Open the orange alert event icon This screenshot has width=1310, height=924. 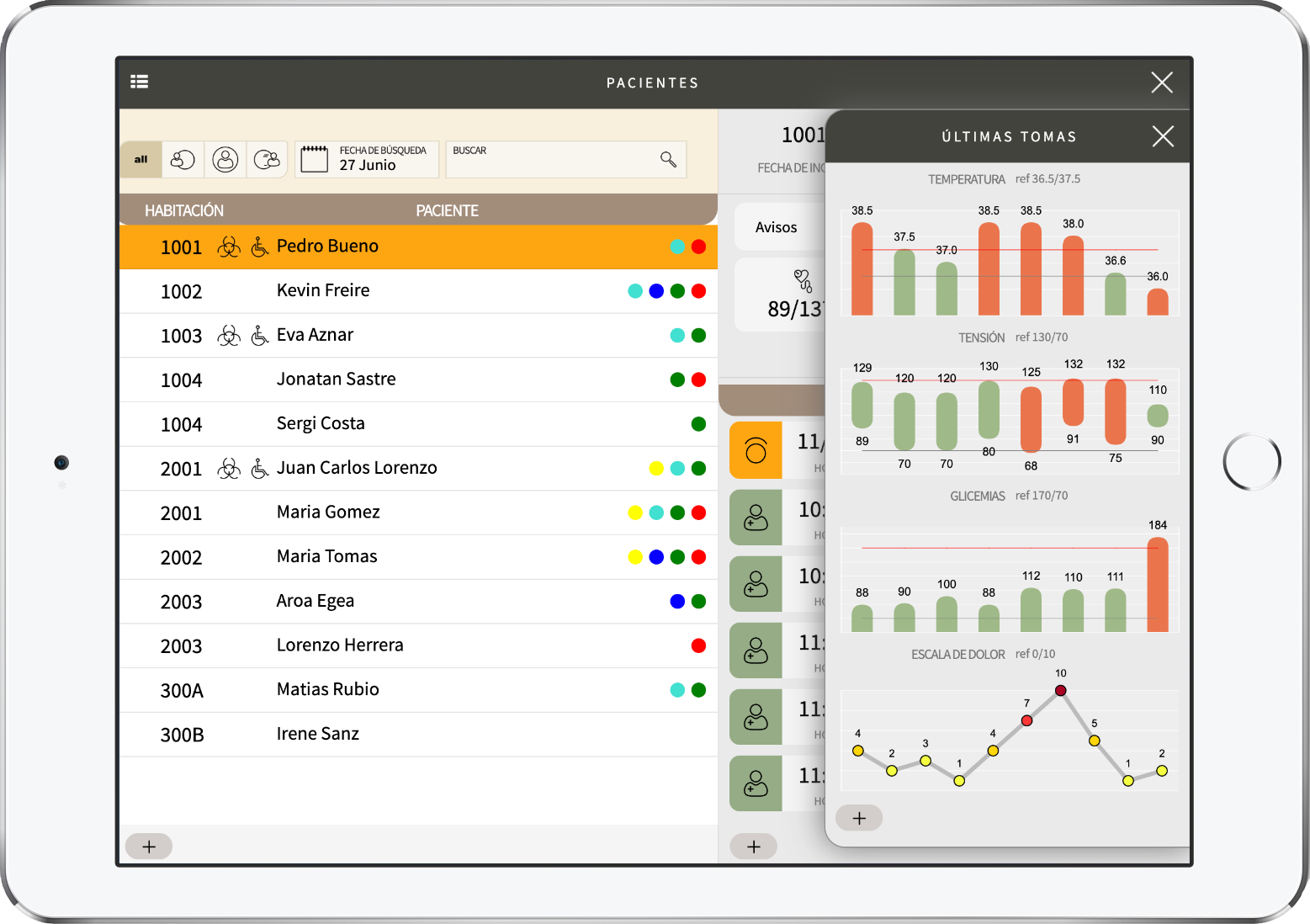pyautogui.click(x=756, y=450)
